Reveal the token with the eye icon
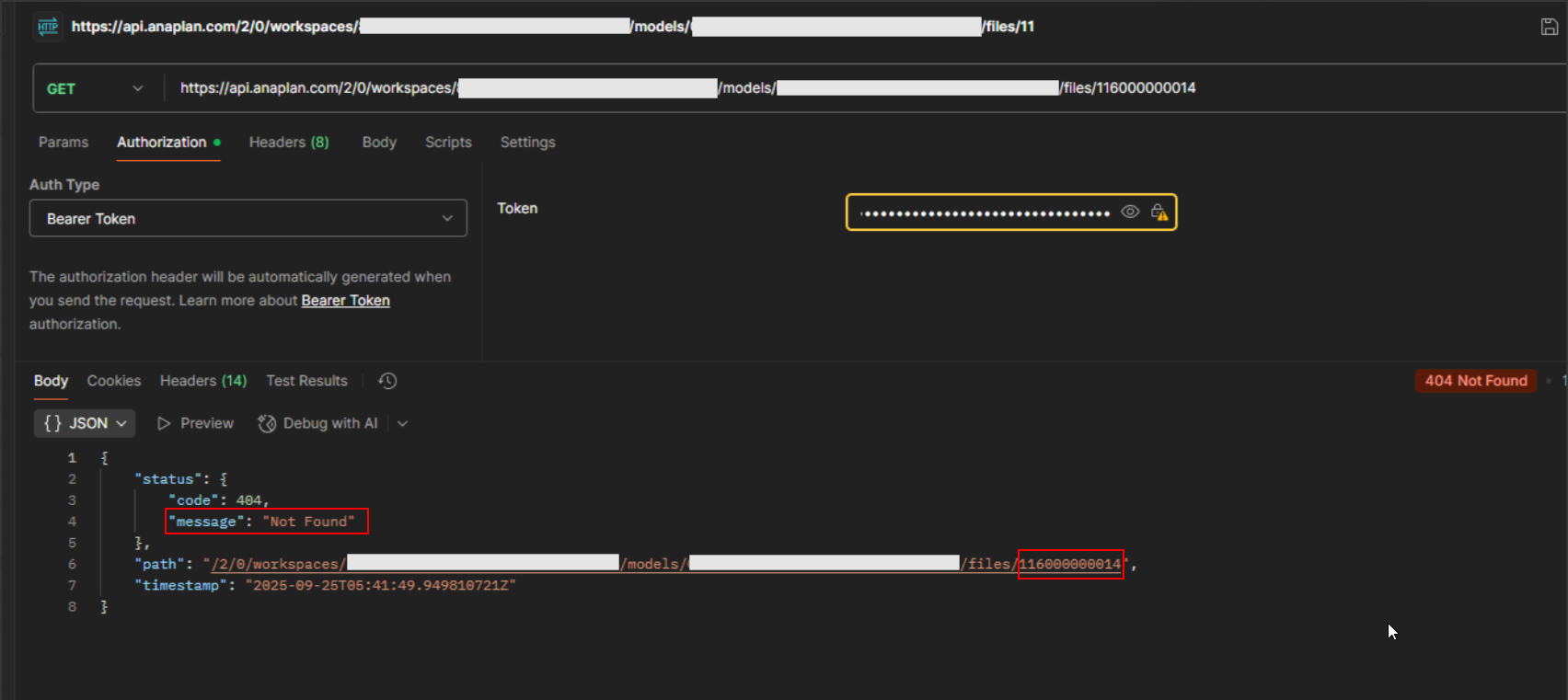Screen dimensions: 1568x700 coord(1130,212)
